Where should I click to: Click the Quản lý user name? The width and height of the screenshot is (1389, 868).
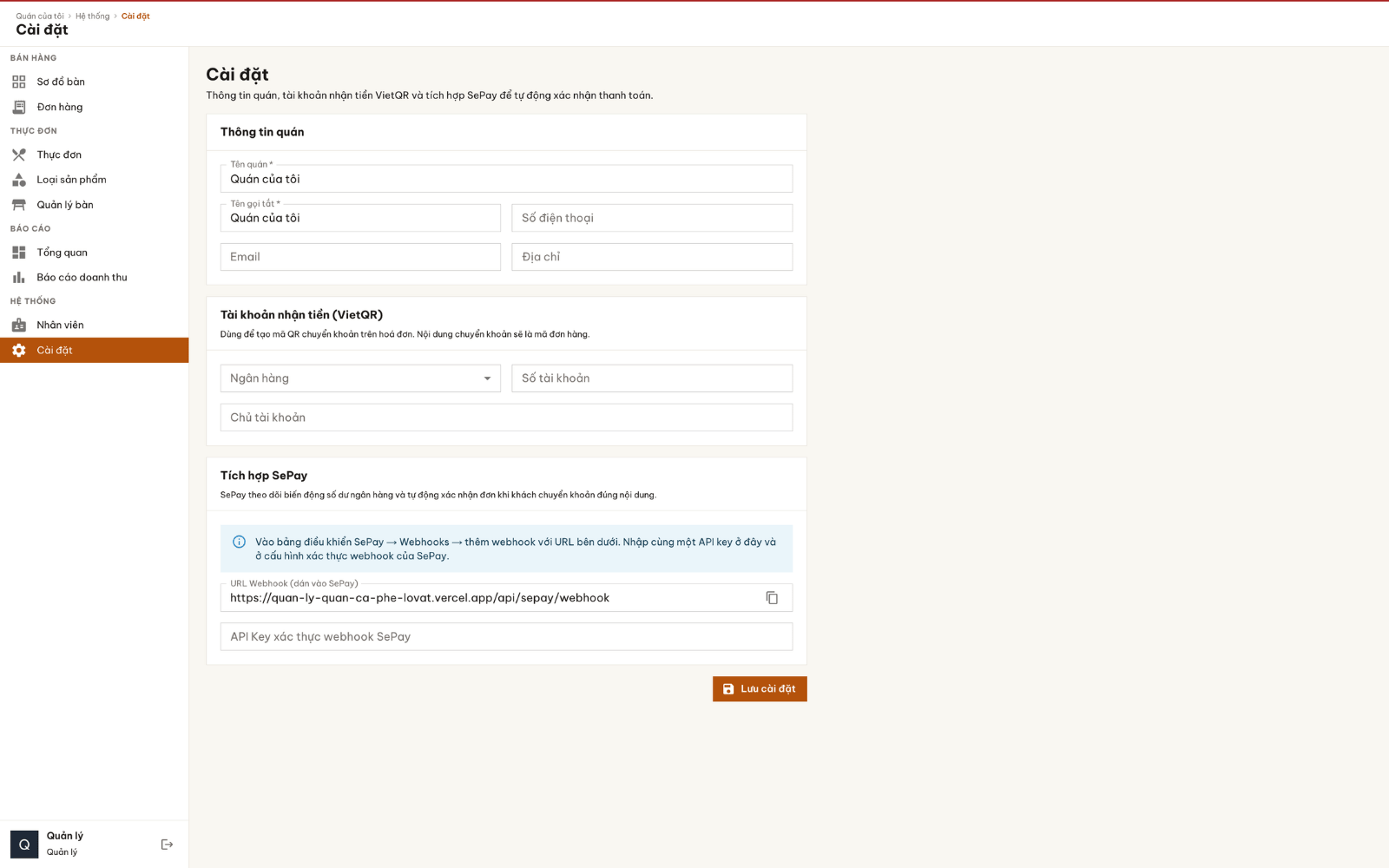click(65, 836)
